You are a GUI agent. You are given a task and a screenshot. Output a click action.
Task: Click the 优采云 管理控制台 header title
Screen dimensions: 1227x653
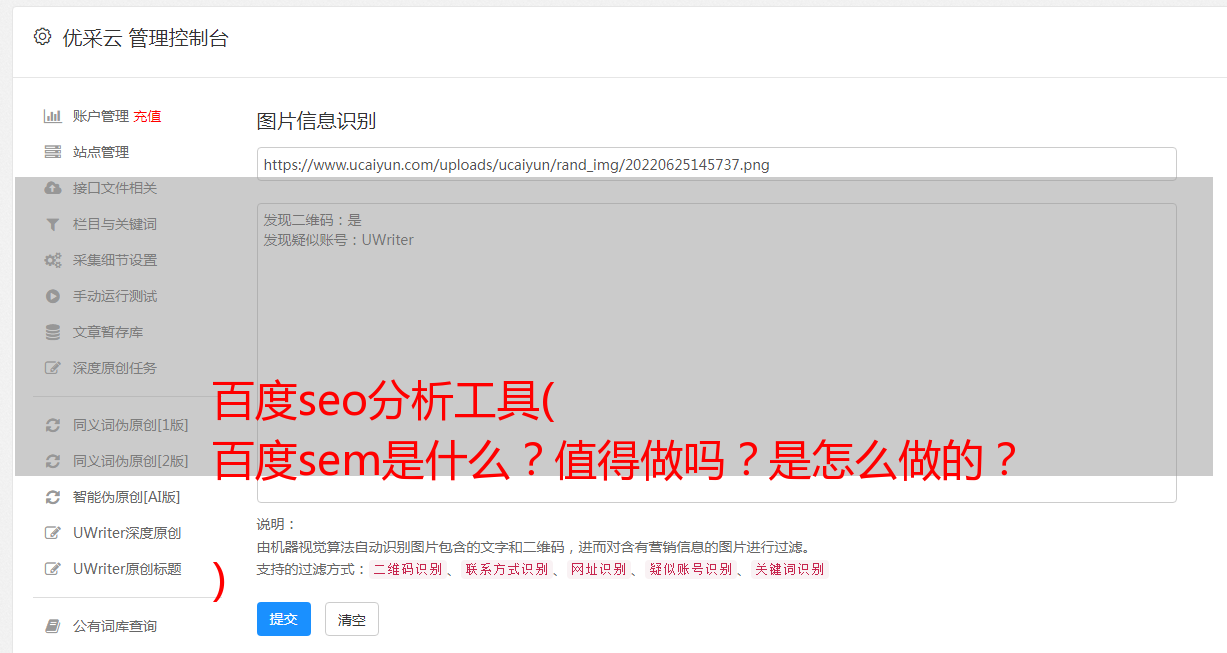(145, 38)
